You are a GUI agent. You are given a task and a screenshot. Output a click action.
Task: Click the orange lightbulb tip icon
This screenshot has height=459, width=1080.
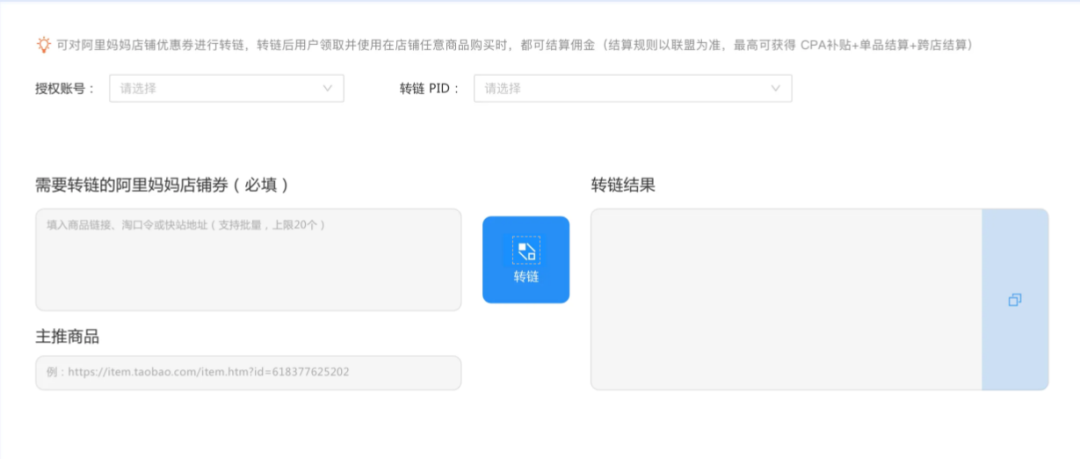[x=43, y=45]
